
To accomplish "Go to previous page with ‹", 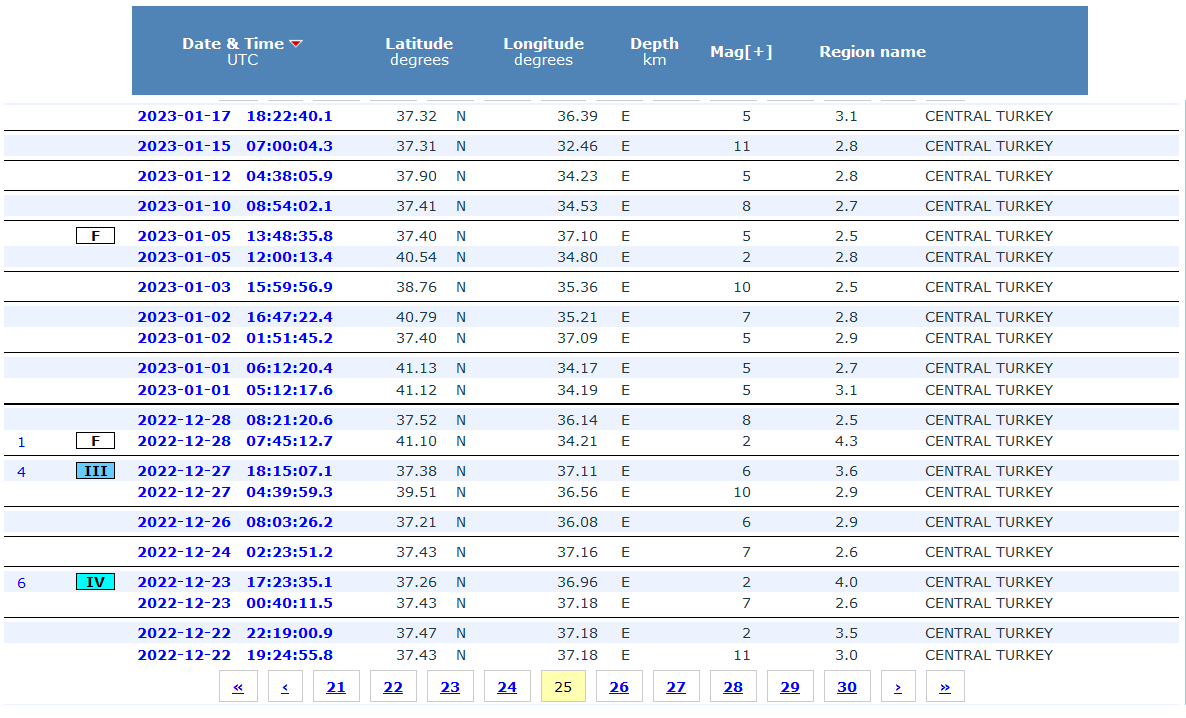I will click(x=285, y=687).
